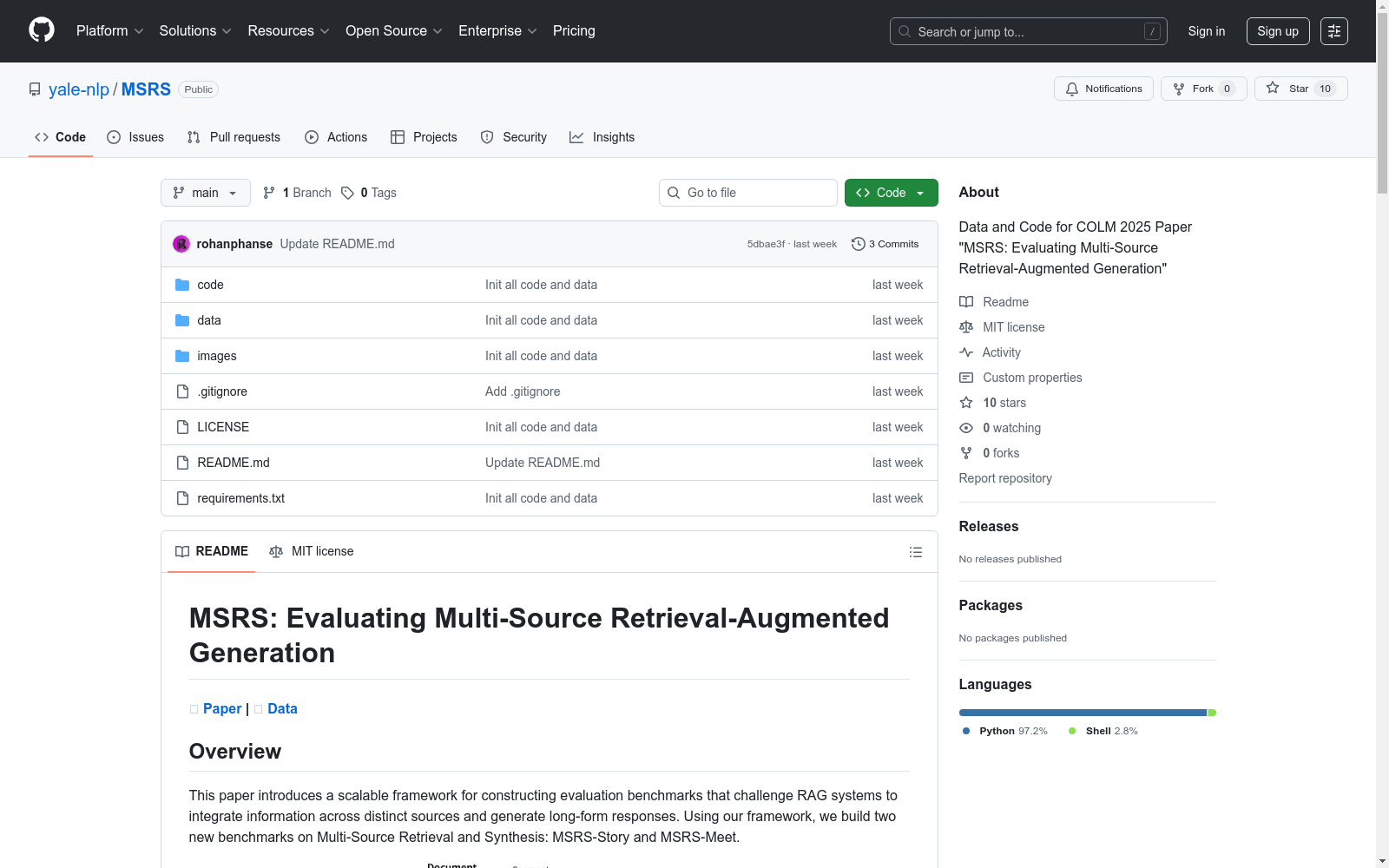Viewport: 1389px width, 868px height.
Task: Select the README tab in the file panel
Action: (212, 551)
